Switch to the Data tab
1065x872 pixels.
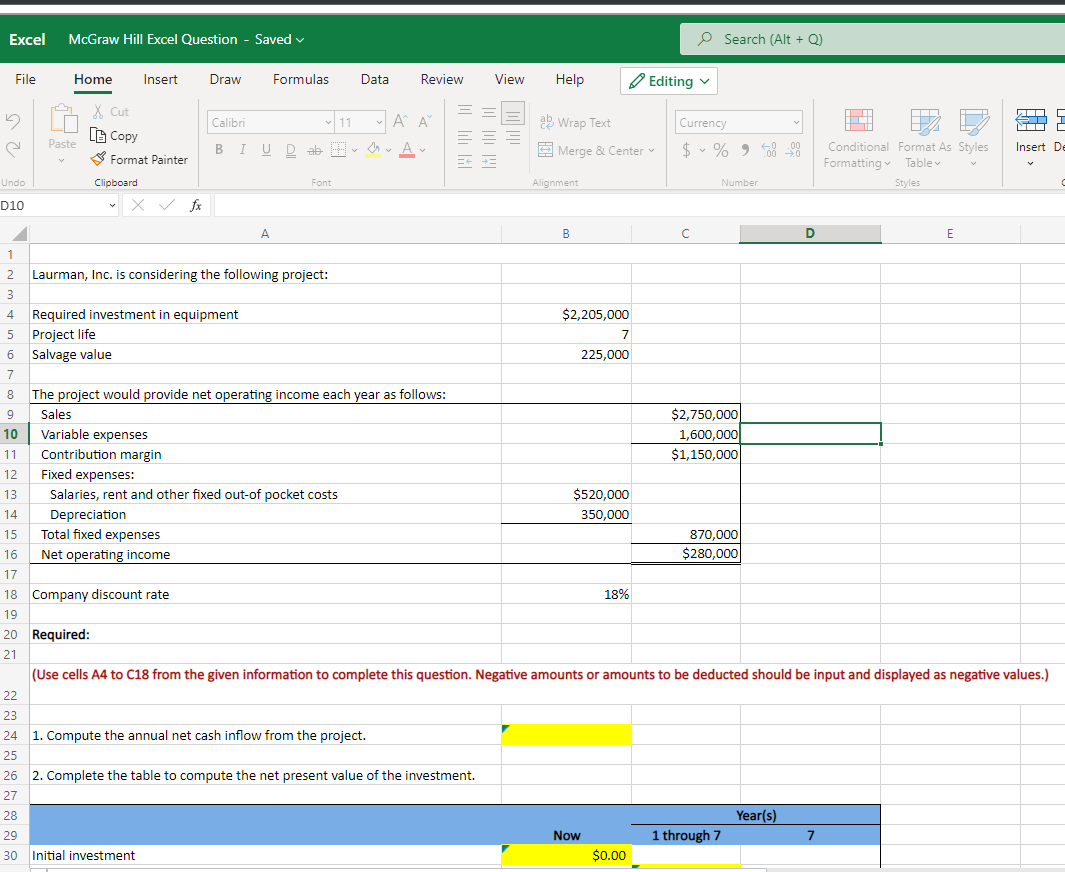tap(374, 79)
